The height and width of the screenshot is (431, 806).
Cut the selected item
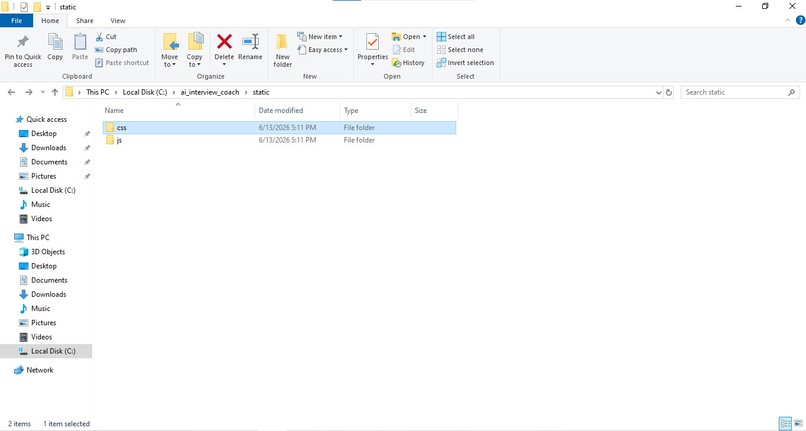click(106, 37)
